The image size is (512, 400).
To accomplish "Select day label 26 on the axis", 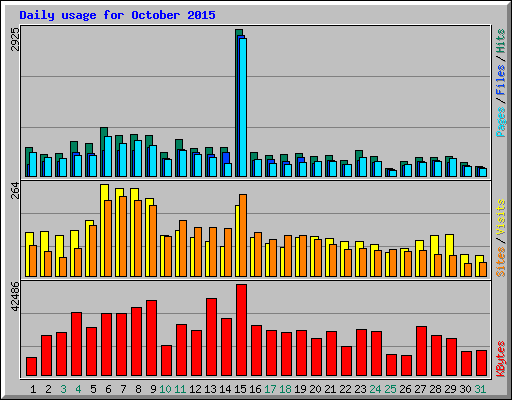I will click(x=405, y=389).
